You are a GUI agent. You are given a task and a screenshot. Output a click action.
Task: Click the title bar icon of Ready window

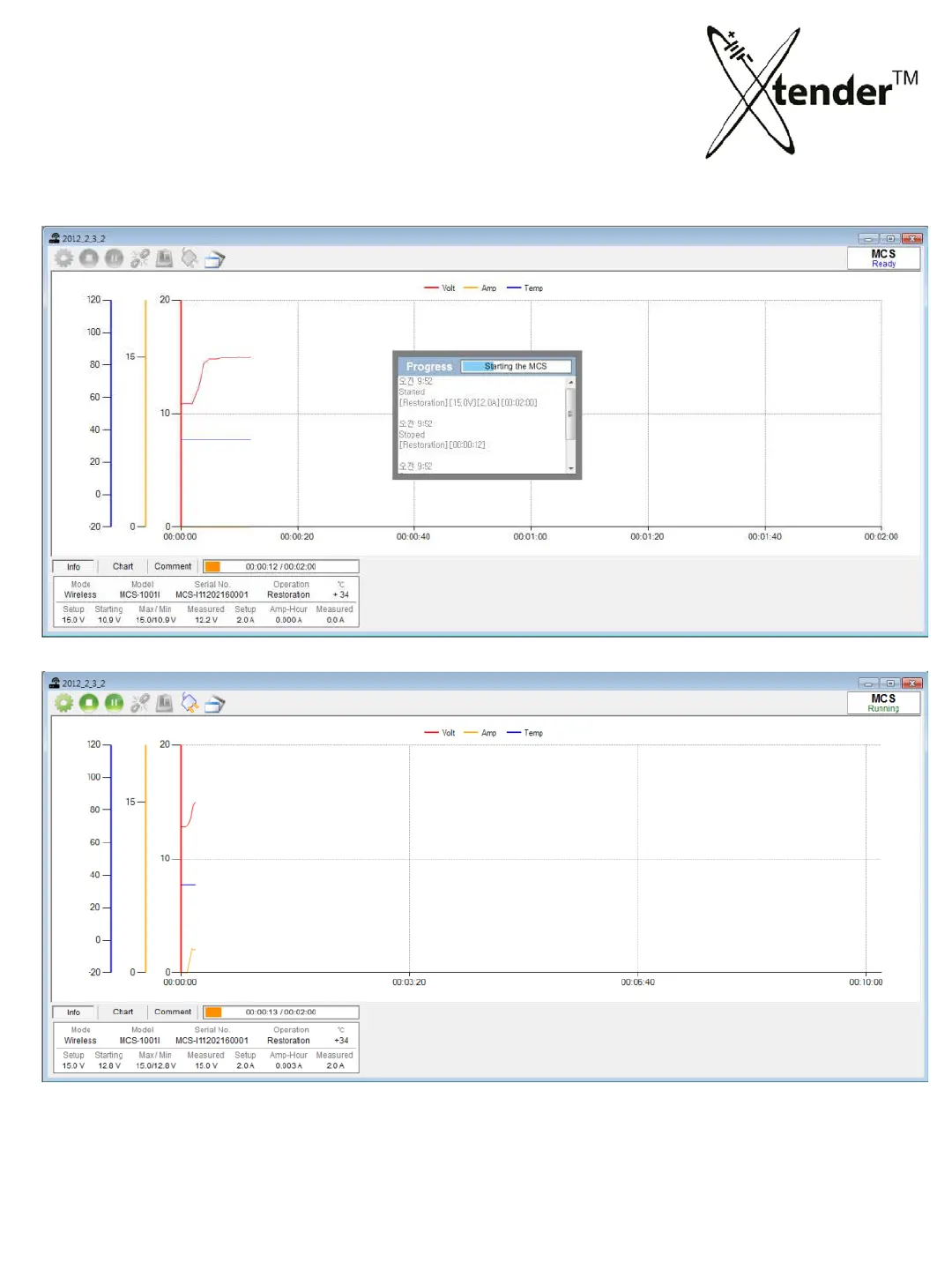click(x=55, y=238)
